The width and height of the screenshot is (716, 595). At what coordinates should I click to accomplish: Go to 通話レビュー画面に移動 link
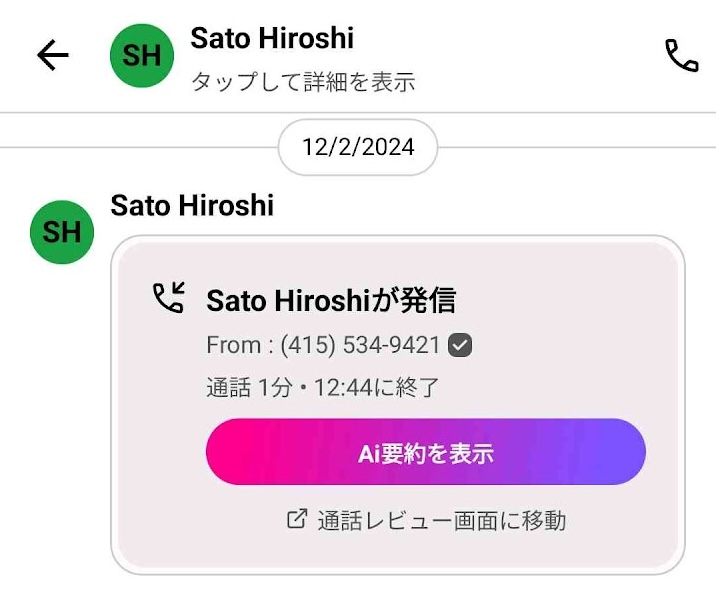[x=442, y=521]
